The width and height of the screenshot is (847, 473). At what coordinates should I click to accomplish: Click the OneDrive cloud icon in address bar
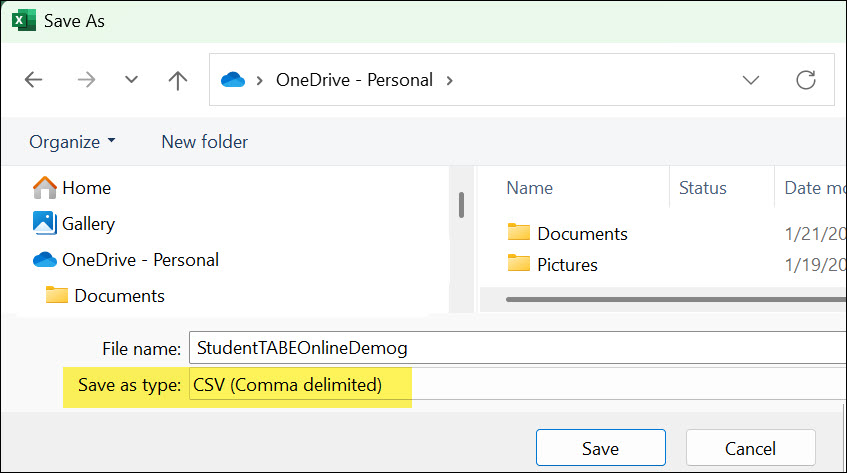(x=232, y=80)
